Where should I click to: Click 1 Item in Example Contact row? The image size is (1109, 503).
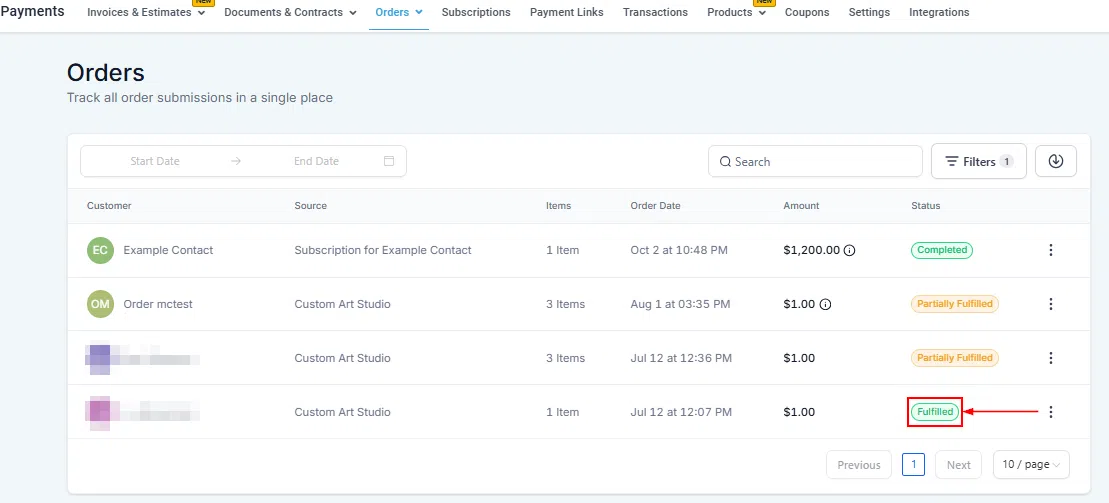562,250
